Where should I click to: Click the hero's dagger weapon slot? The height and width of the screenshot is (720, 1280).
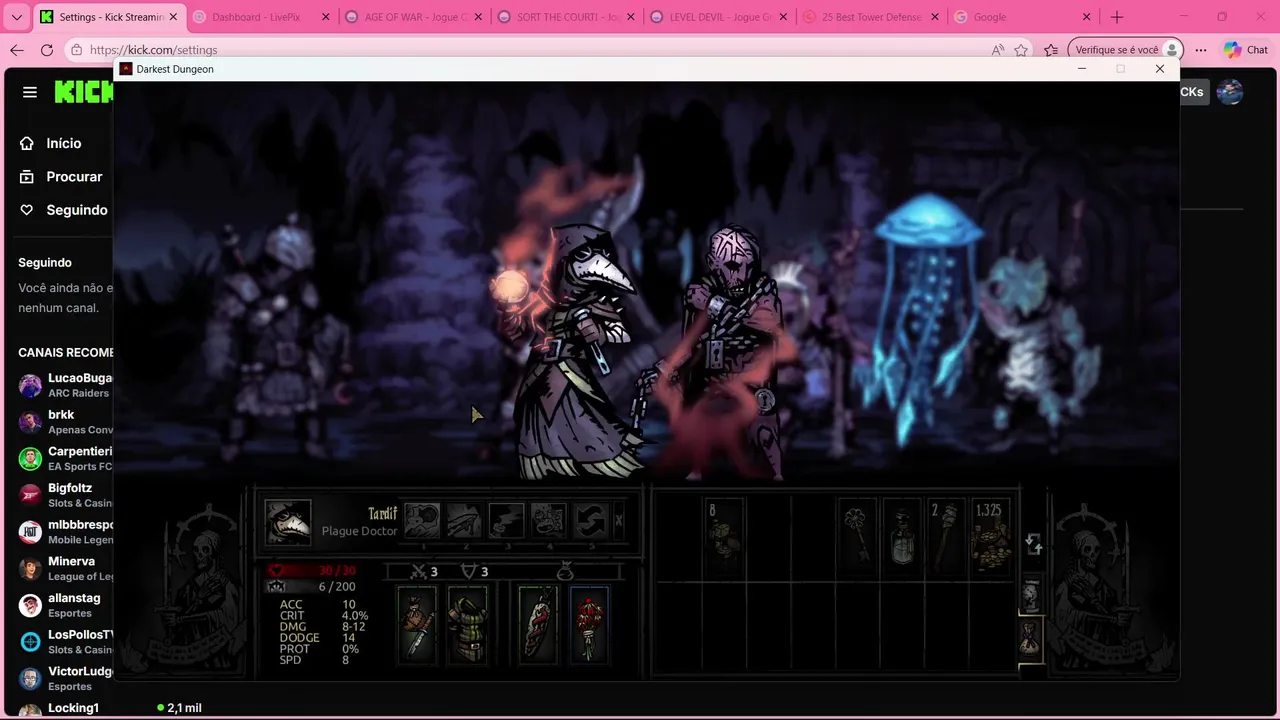(417, 625)
